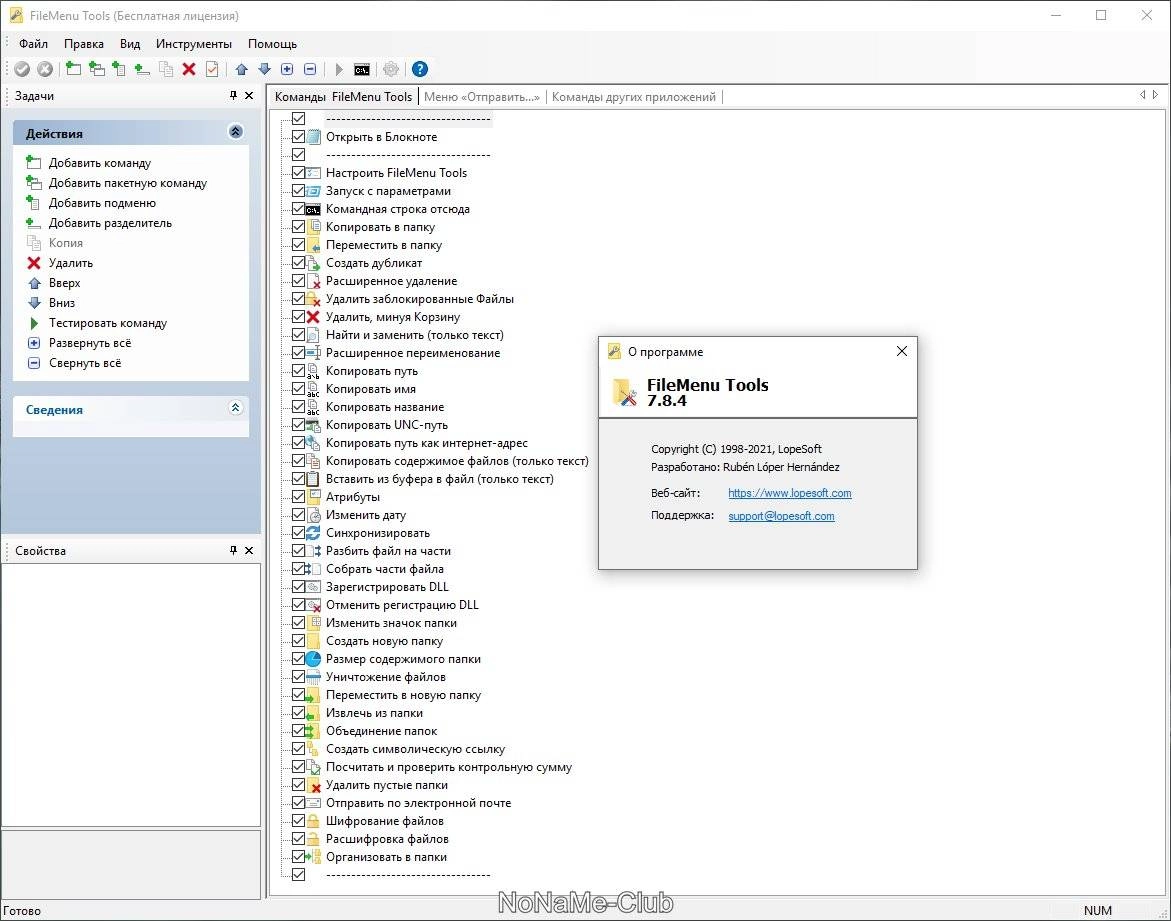1171x921 pixels.
Task: Switch to Команды других приложений tab
Action: tap(634, 96)
